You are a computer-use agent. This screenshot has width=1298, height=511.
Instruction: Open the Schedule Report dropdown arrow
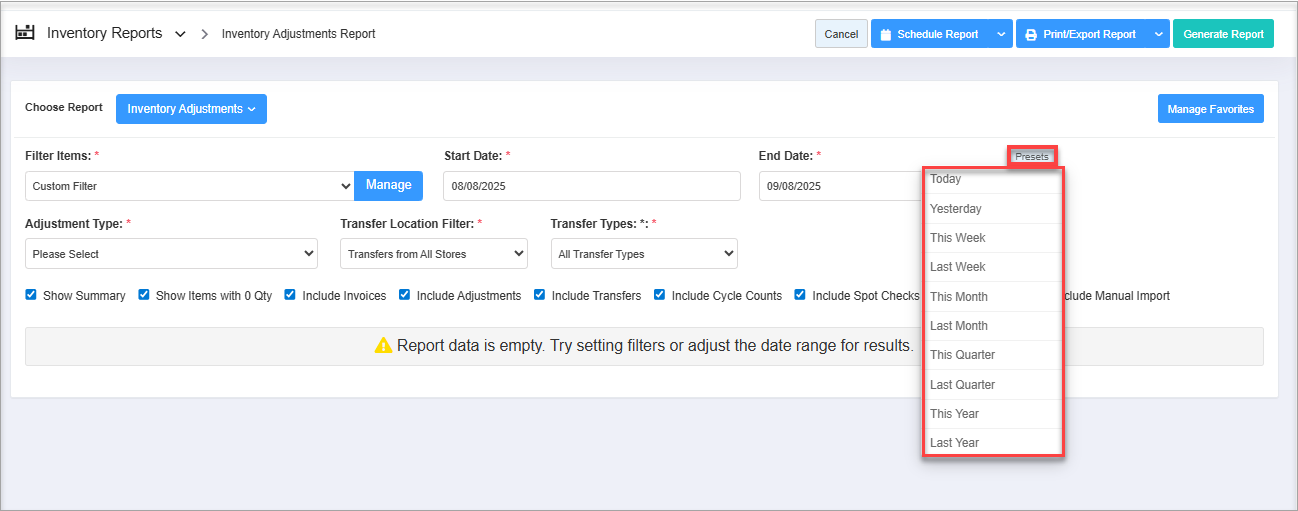(1001, 34)
